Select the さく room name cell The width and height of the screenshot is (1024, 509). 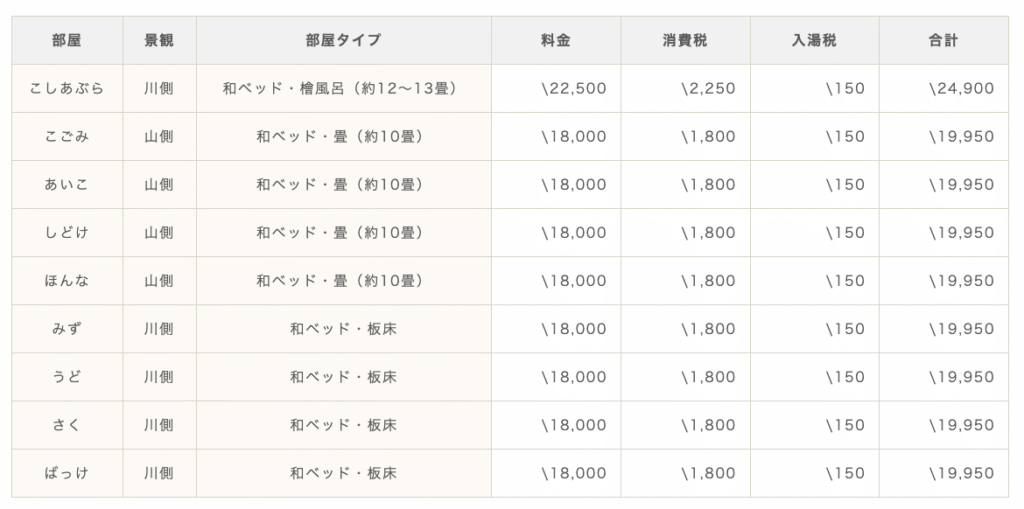click(x=67, y=425)
